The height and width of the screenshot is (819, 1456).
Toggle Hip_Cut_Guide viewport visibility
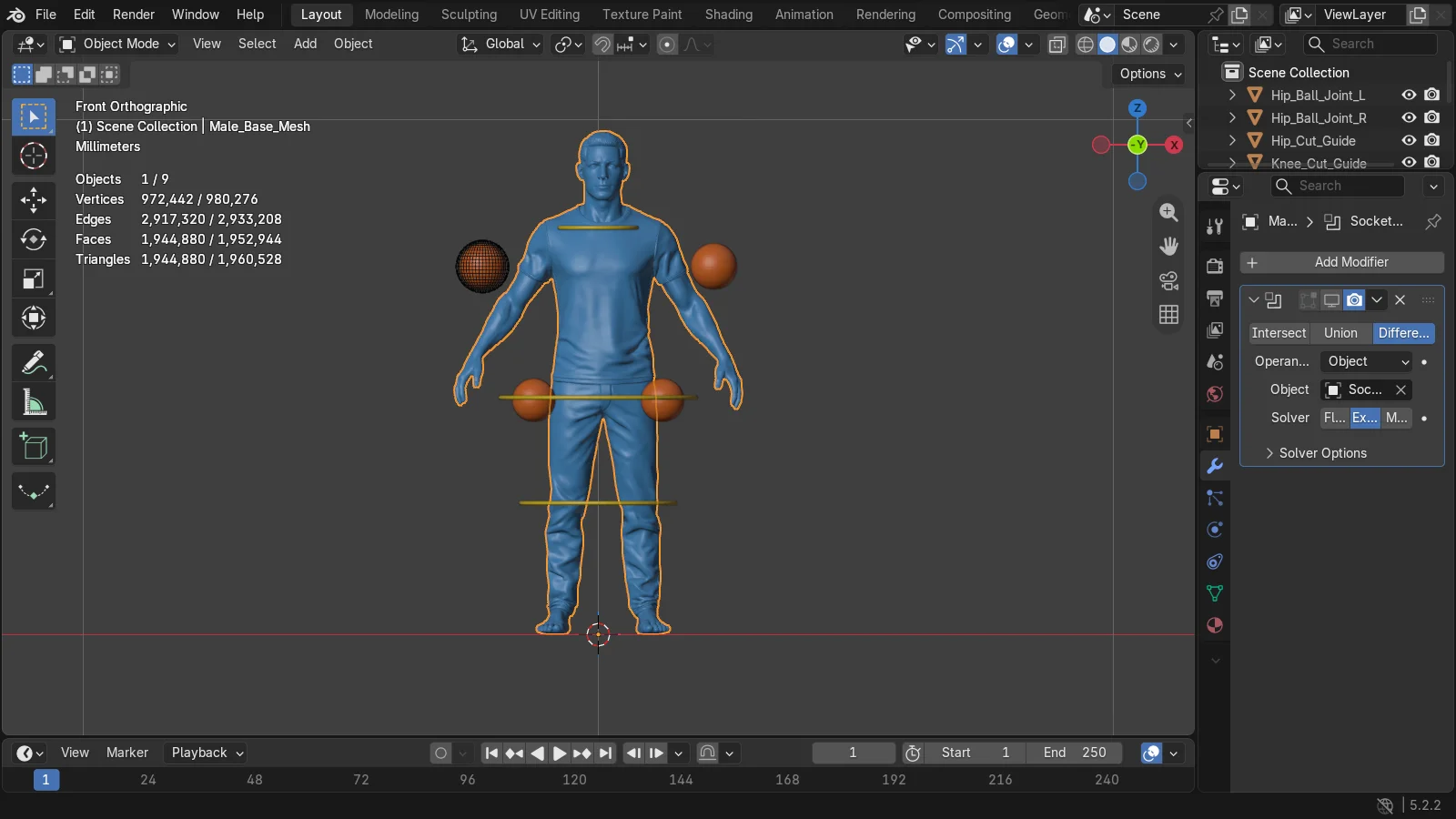(1409, 140)
